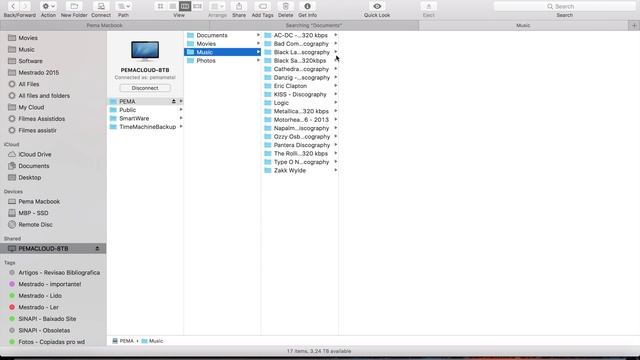
Task: Eject PEMACLOUD-8TB in the sidebar
Action: [x=97, y=248]
